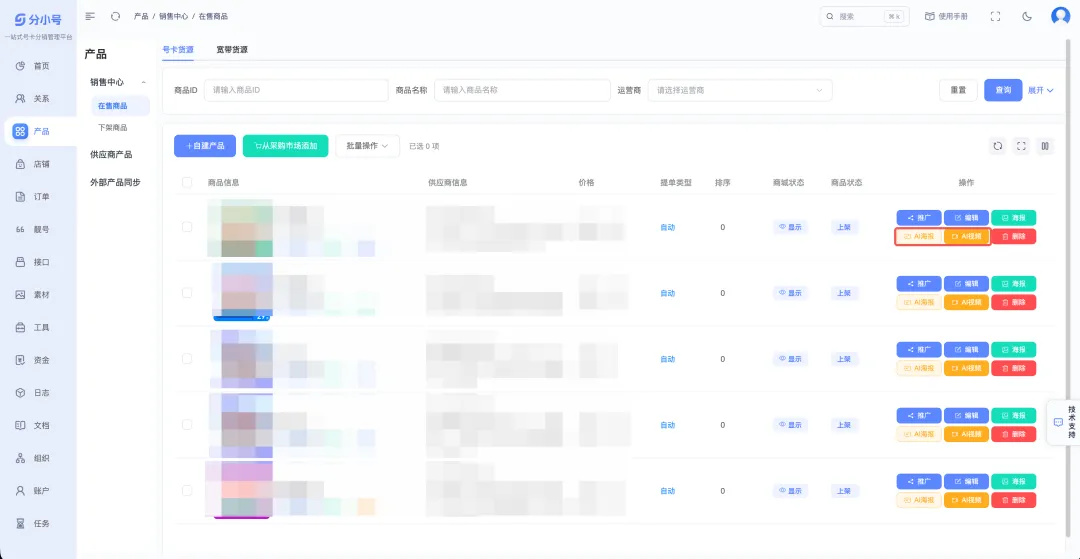The image size is (1080, 559).
Task: Tick the checkbox of the second product row
Action: [x=187, y=293]
